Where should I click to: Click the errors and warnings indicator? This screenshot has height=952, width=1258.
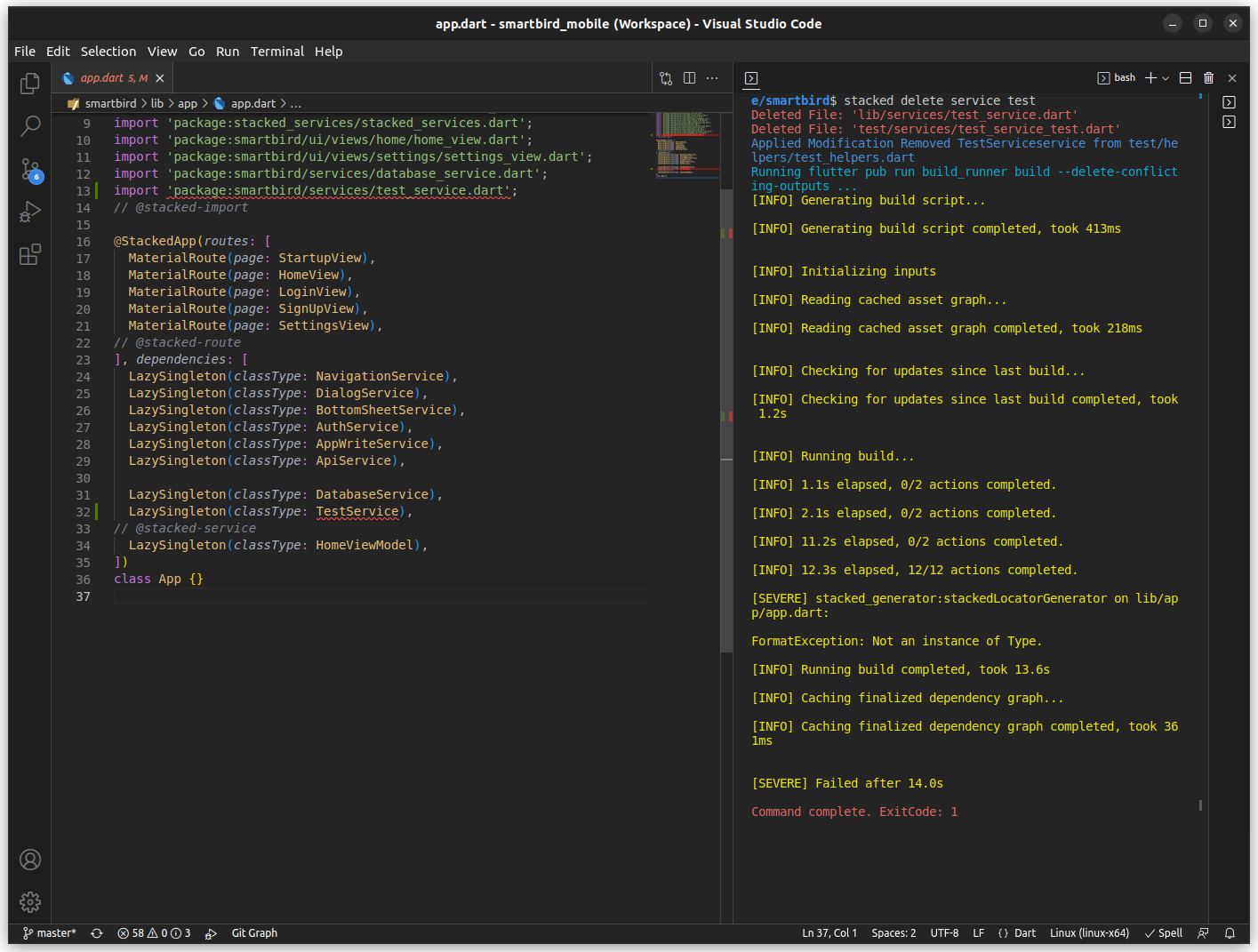(x=153, y=932)
